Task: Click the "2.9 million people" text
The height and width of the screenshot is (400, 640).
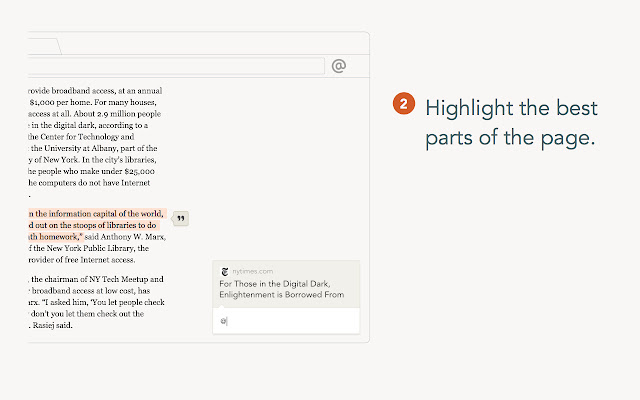Action: pyautogui.click(x=131, y=113)
